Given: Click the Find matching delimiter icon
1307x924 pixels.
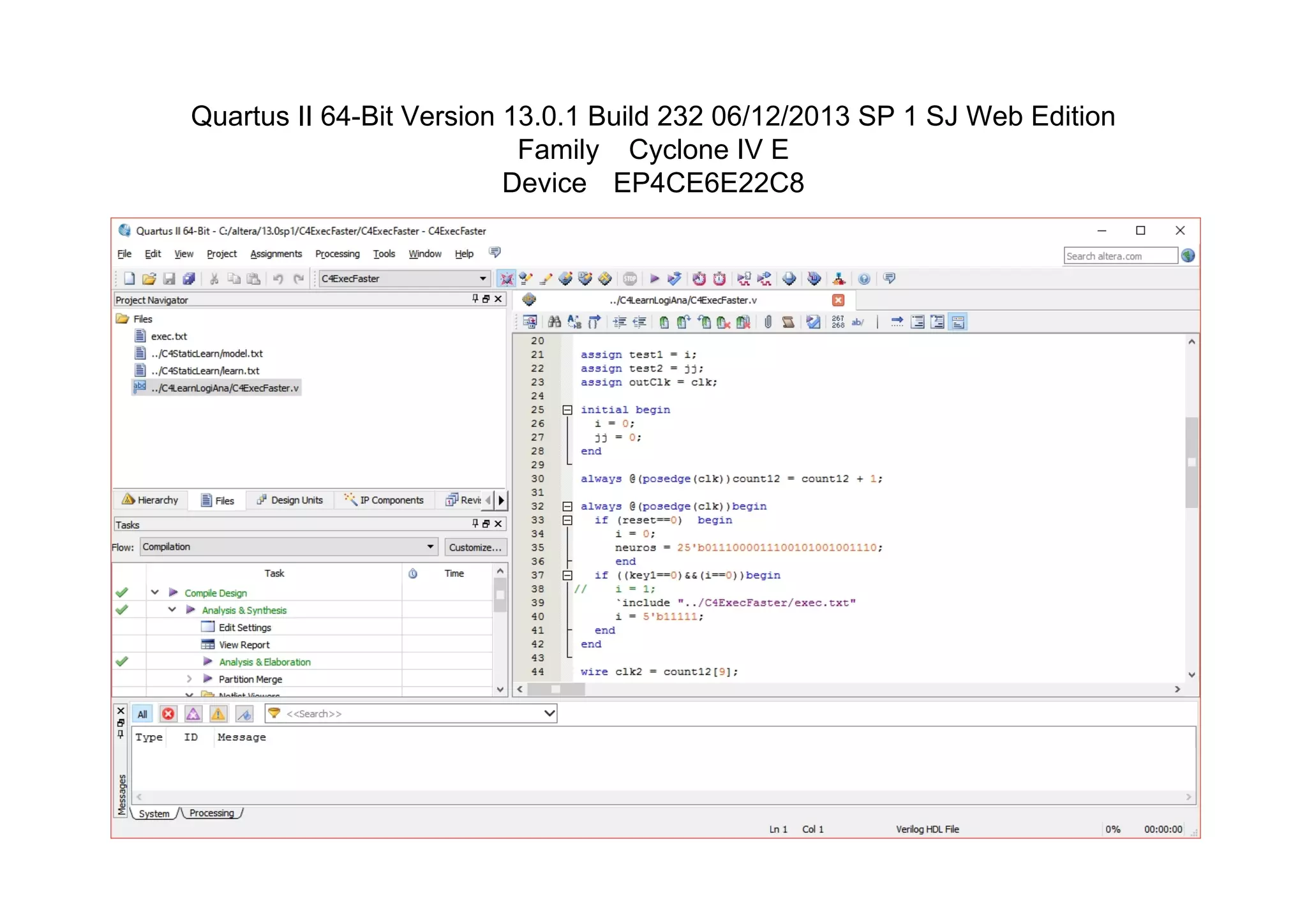Looking at the screenshot, I should coord(594,322).
